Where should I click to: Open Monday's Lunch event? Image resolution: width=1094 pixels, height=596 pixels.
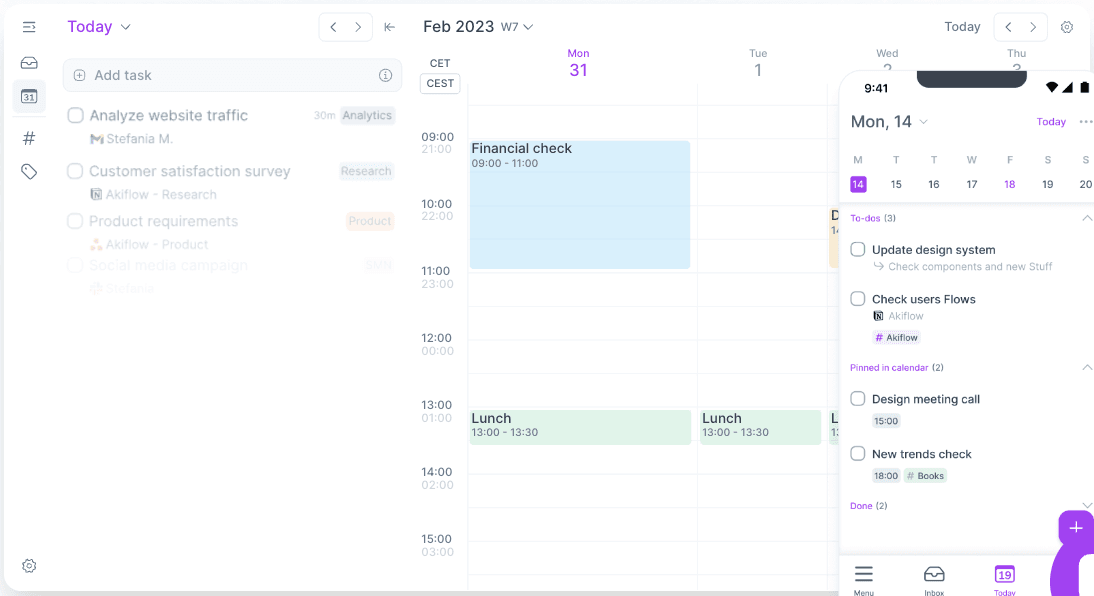click(580, 426)
